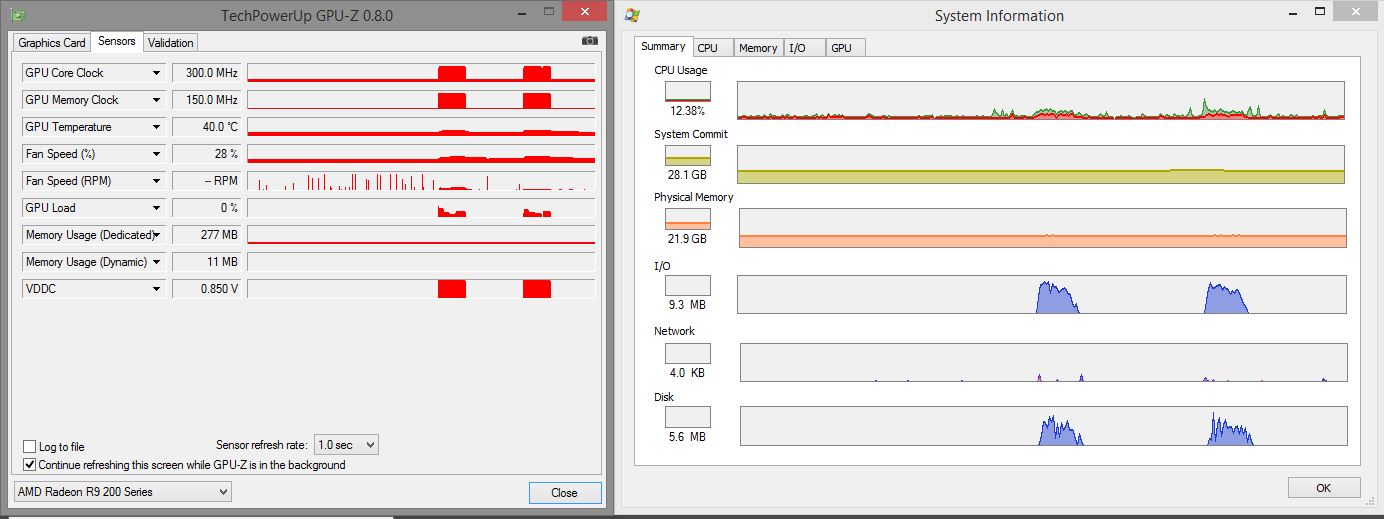The image size is (1384, 519).
Task: Open the GPU tab in System Information
Action: [x=845, y=48]
